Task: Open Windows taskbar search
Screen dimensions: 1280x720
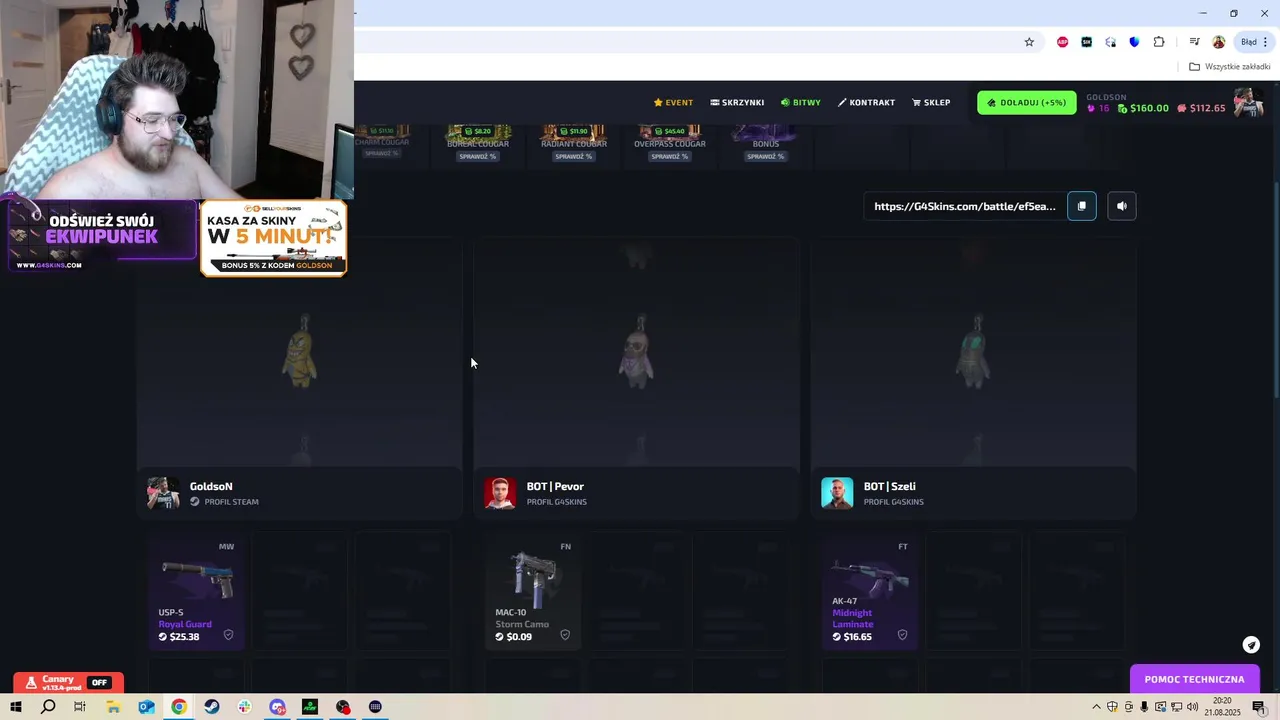Action: [x=48, y=707]
